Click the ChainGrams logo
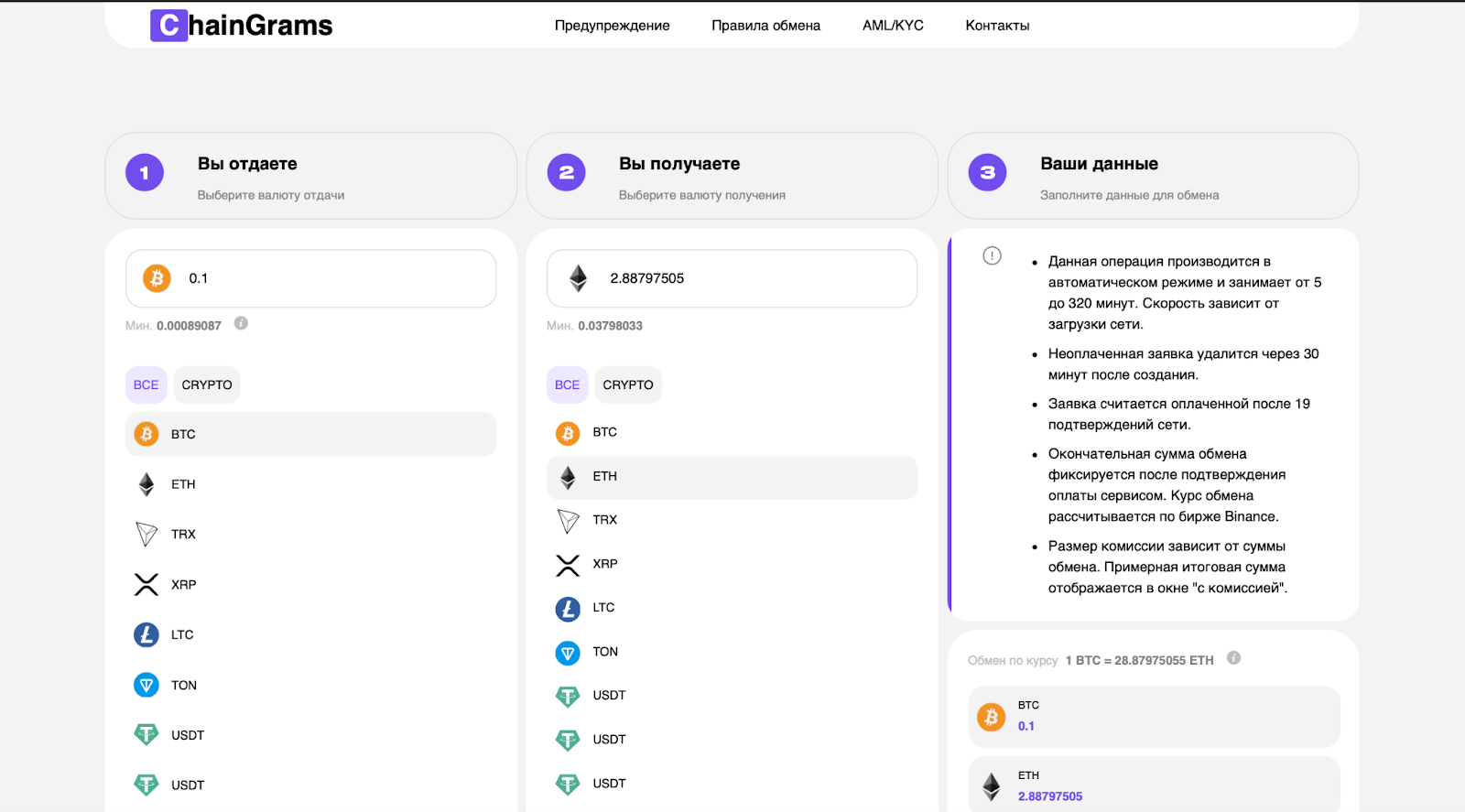Screen dimensions: 1465x812 (242, 25)
